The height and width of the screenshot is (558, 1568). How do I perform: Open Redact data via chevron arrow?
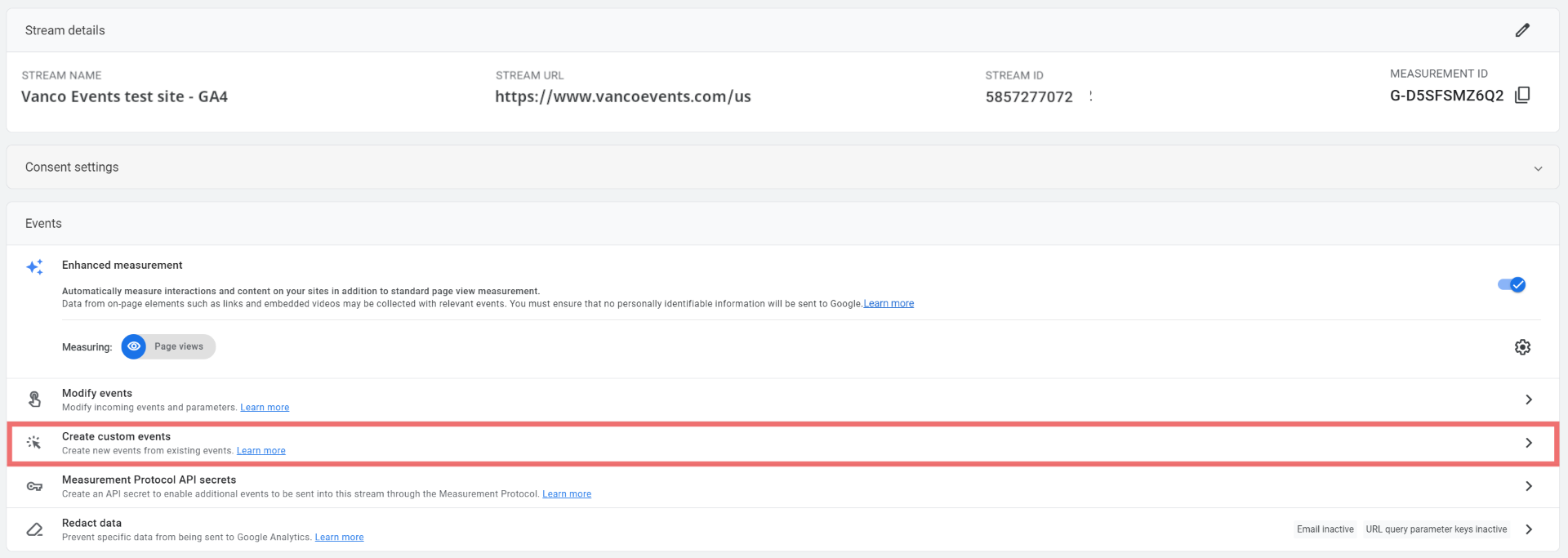pyautogui.click(x=1529, y=529)
